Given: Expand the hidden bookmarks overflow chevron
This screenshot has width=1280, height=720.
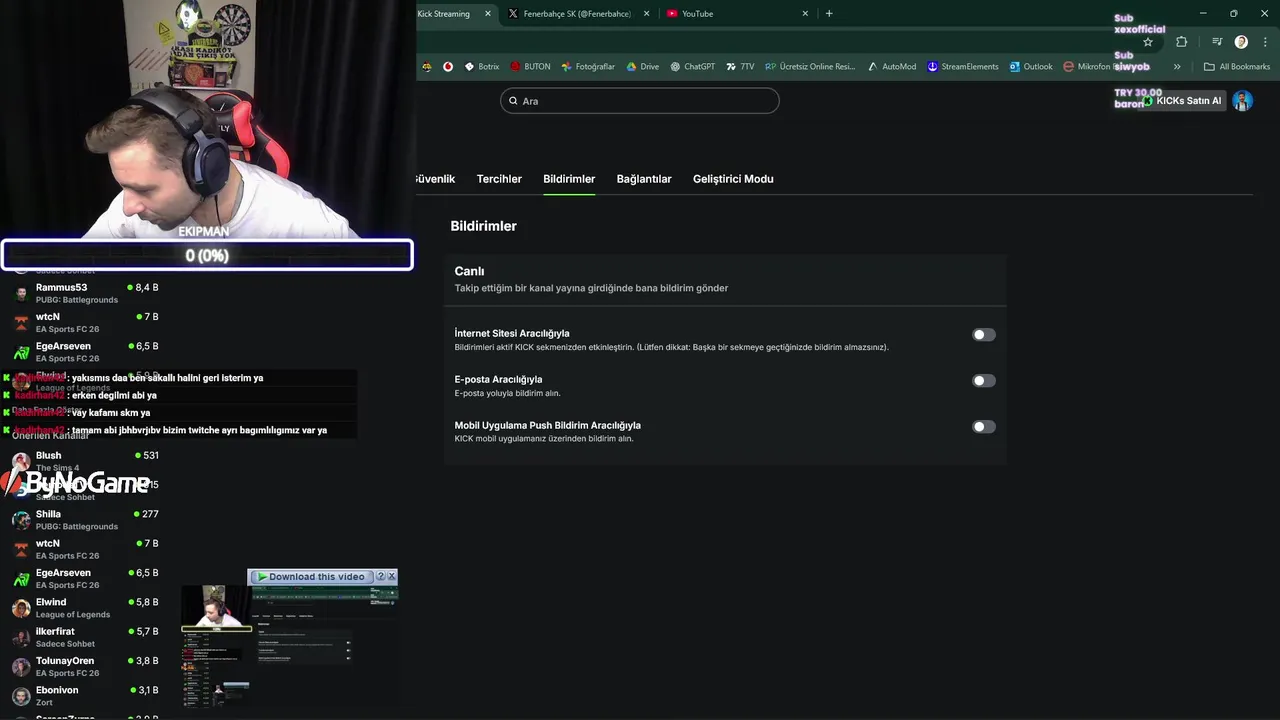Looking at the screenshot, I should pos(1177,67).
